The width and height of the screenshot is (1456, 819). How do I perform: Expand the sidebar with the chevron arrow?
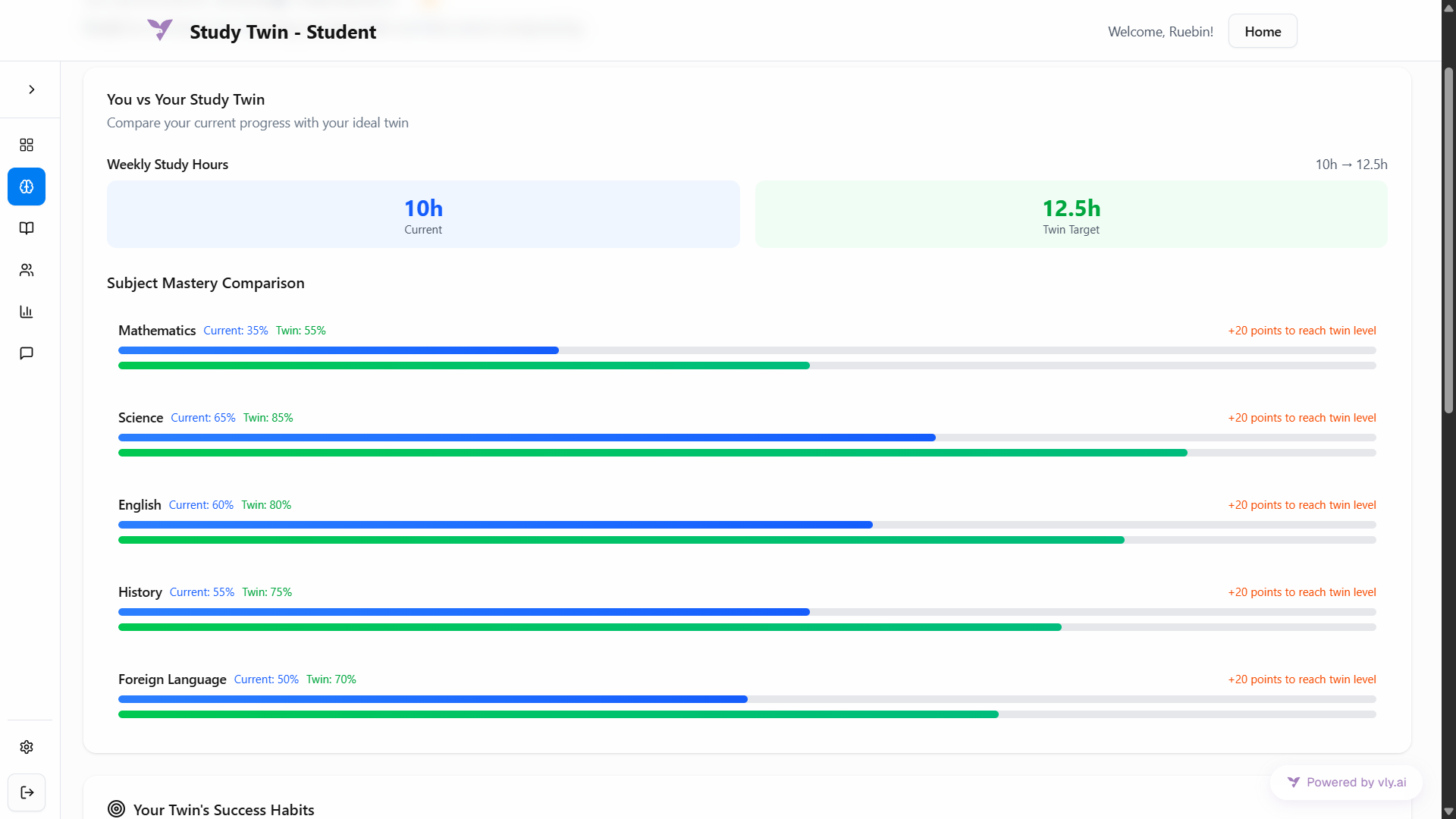click(31, 89)
